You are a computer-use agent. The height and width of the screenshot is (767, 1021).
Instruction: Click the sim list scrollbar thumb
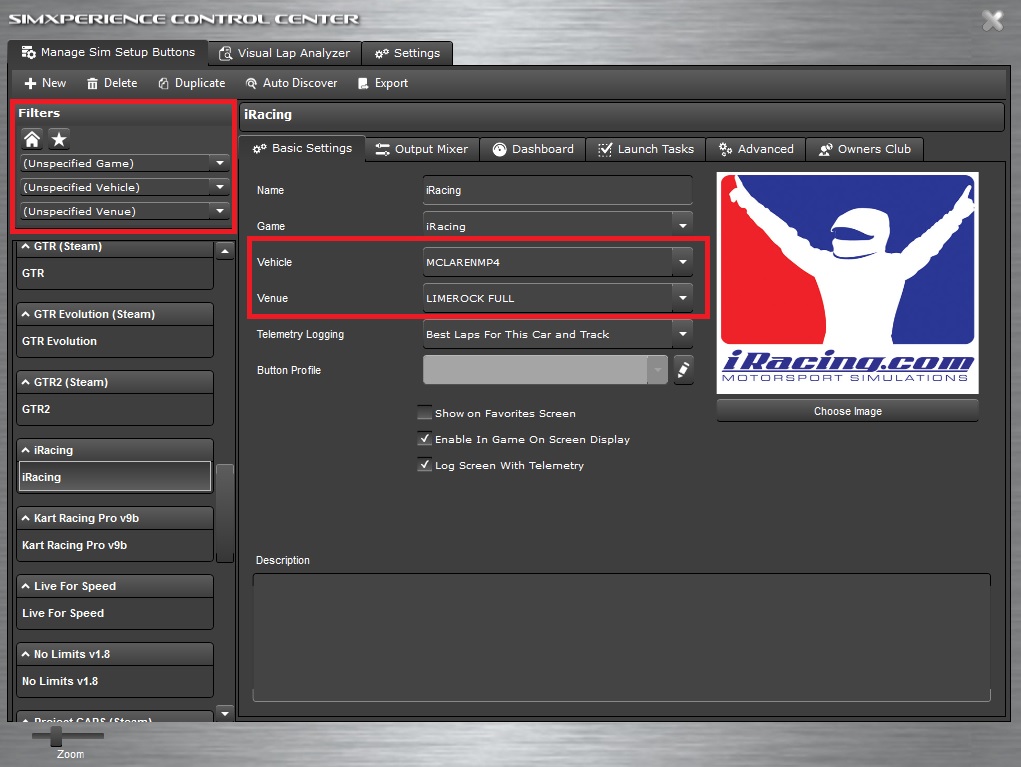coord(225,512)
